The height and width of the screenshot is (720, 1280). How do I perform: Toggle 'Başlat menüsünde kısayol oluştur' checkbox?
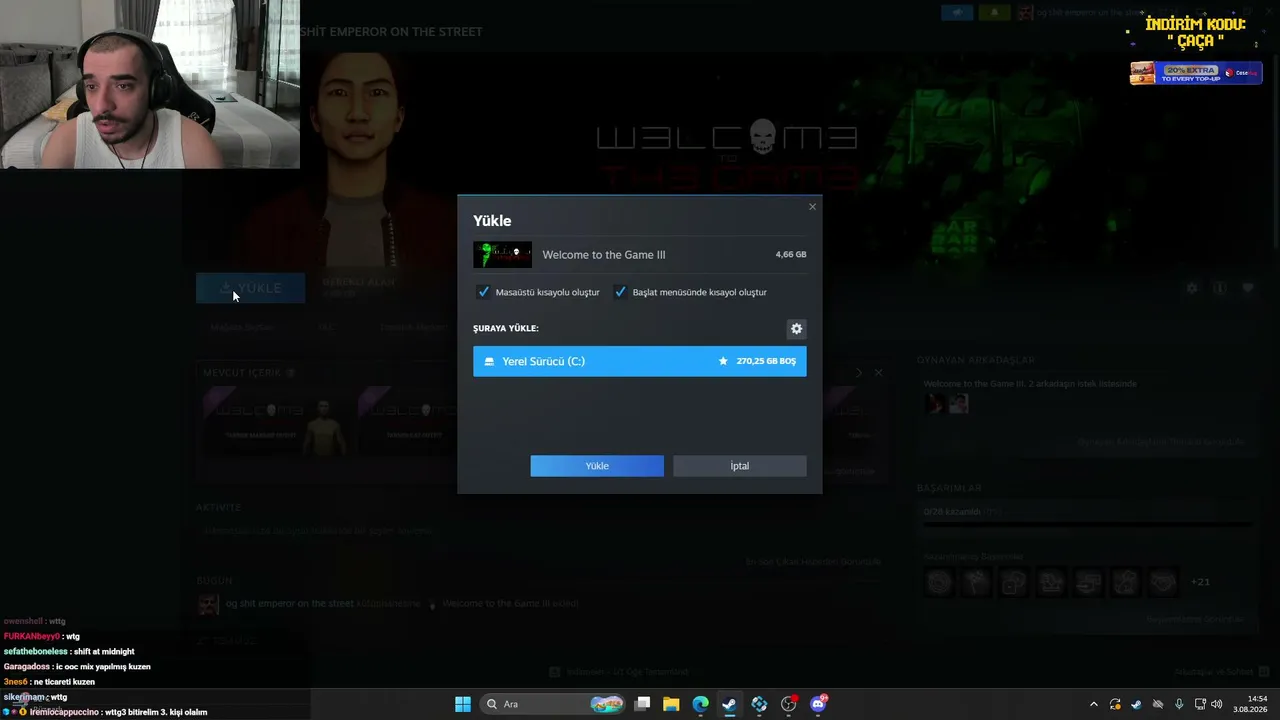pyautogui.click(x=620, y=292)
